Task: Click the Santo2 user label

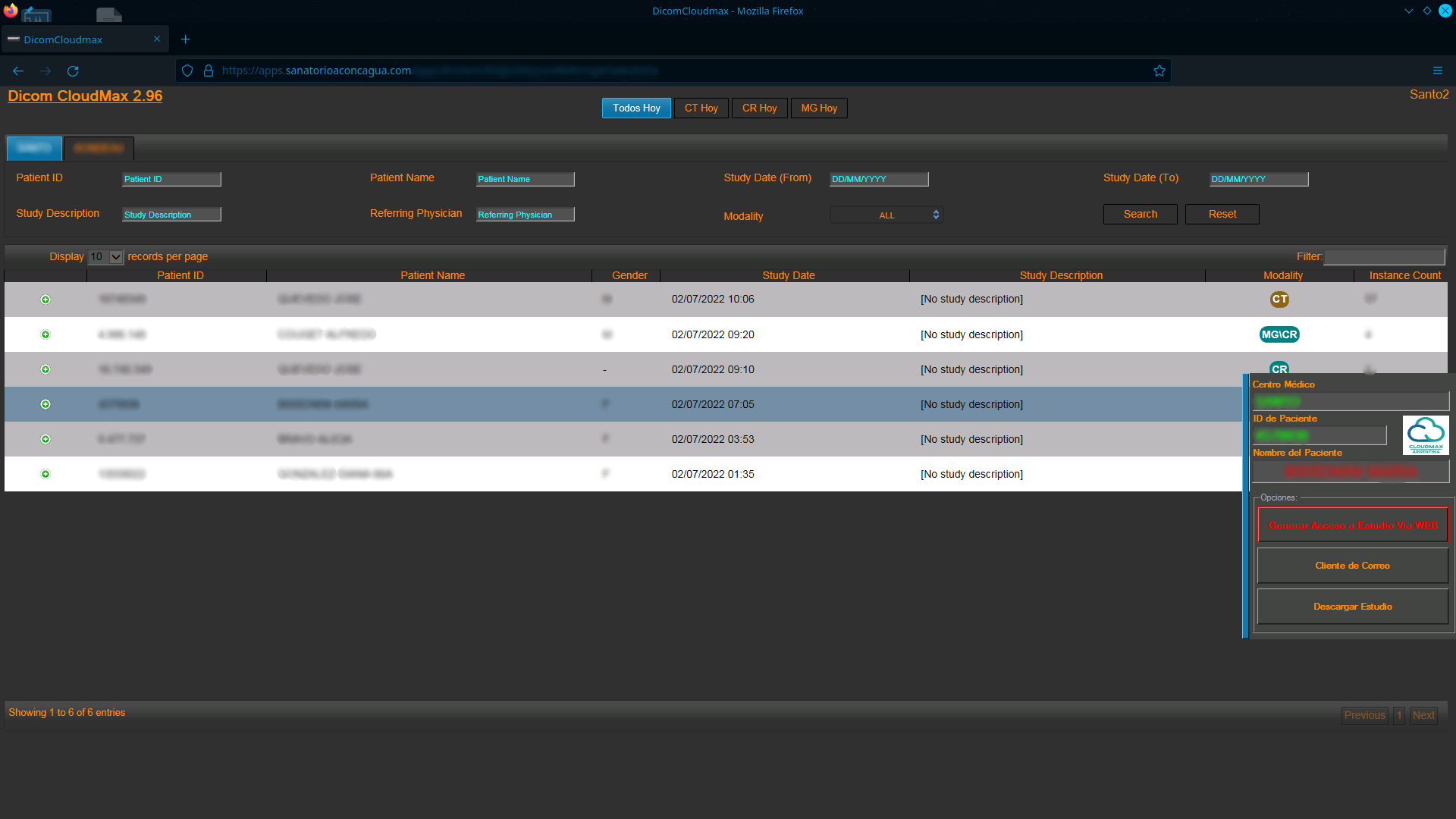Action: pos(1429,95)
